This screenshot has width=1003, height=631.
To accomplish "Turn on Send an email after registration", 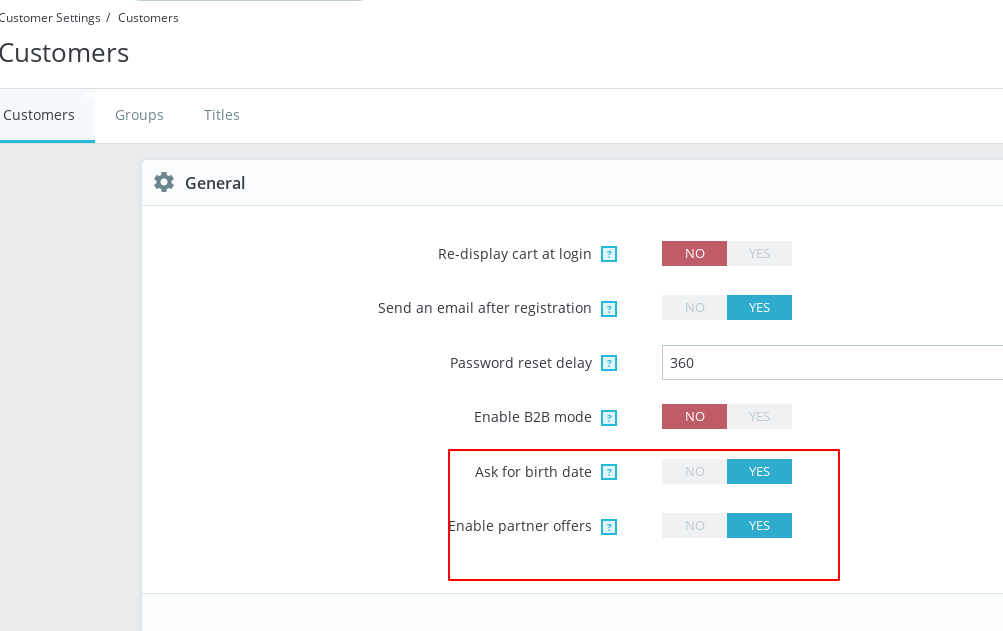I will point(759,308).
